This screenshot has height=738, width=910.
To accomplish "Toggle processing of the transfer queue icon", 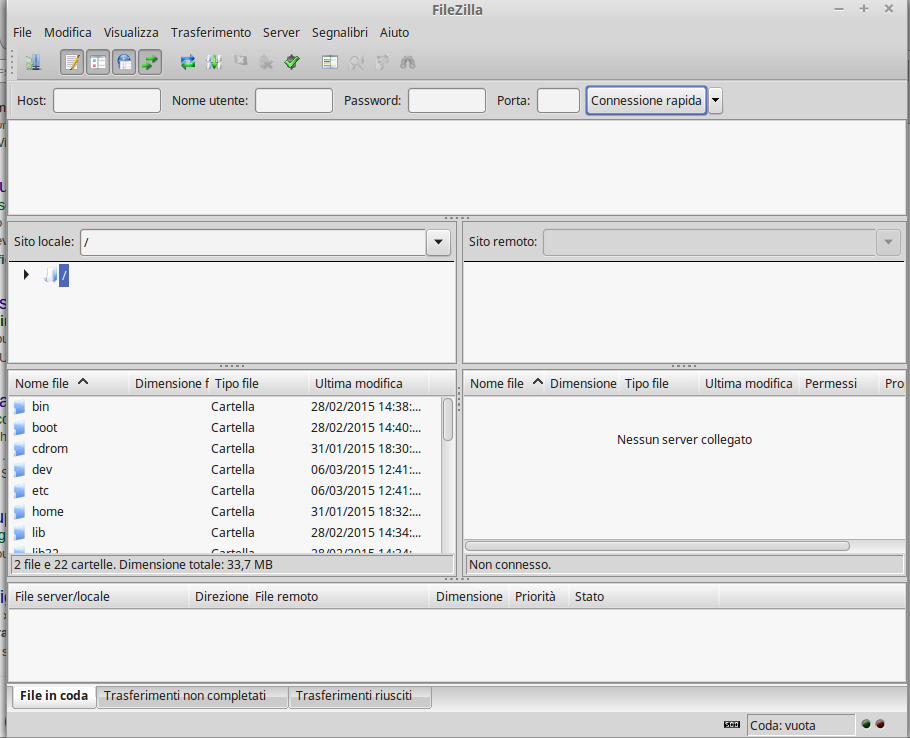I will (x=214, y=62).
